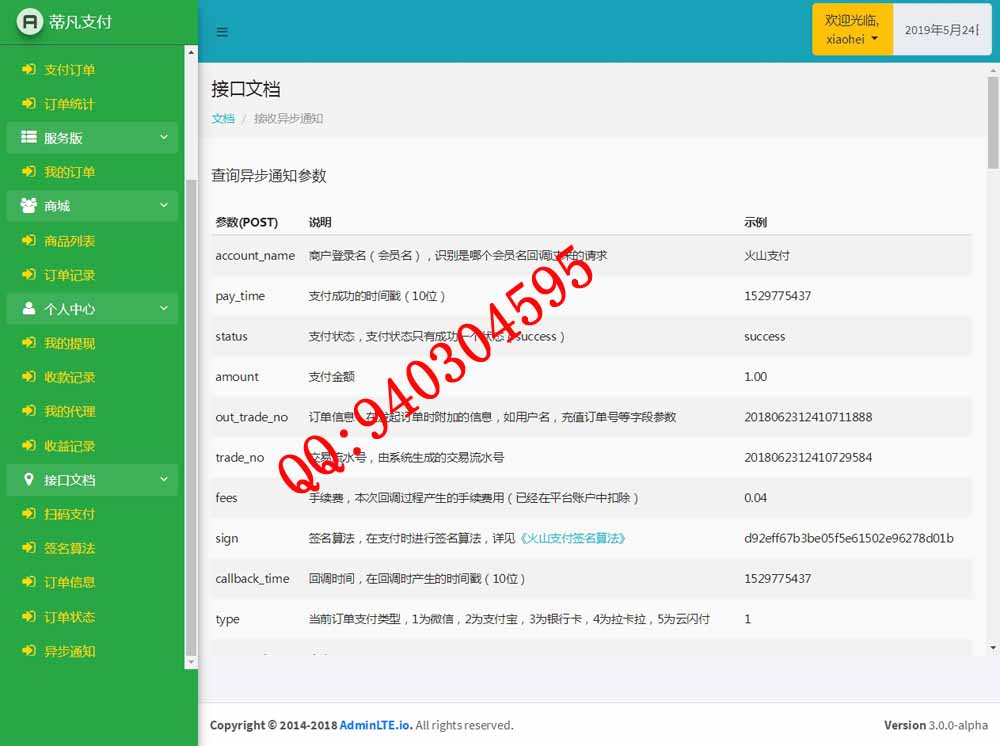Collapse the 服务版 menu chevron
The height and width of the screenshot is (746, 1000).
(164, 138)
